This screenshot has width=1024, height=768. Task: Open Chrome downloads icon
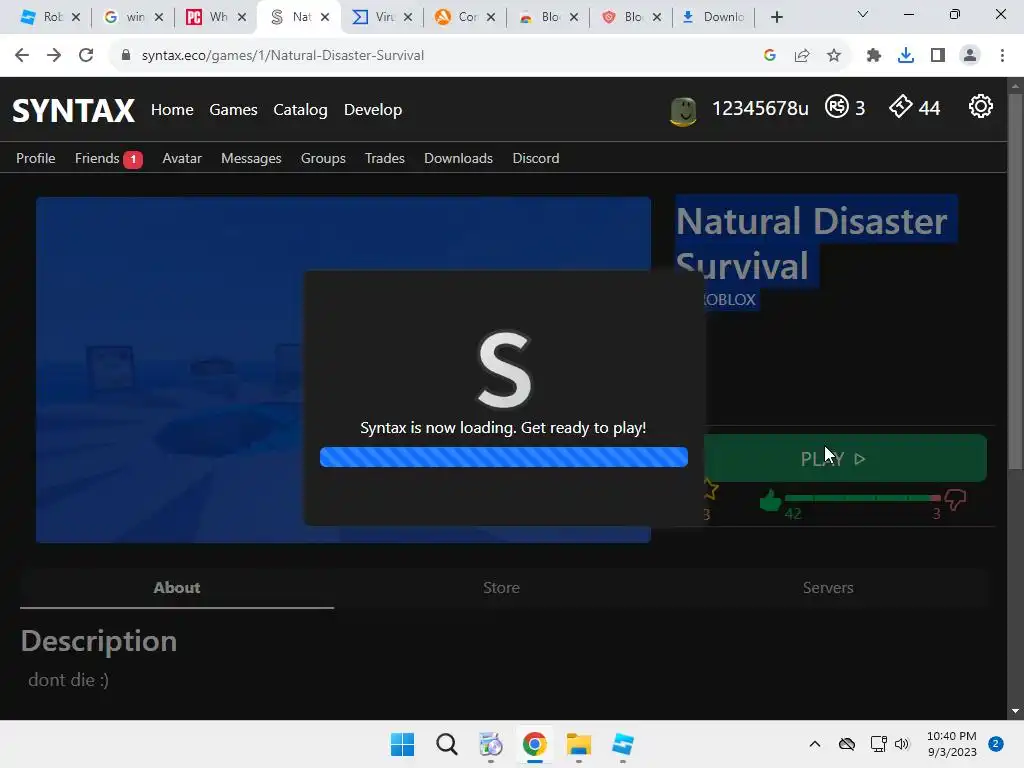pyautogui.click(x=906, y=56)
